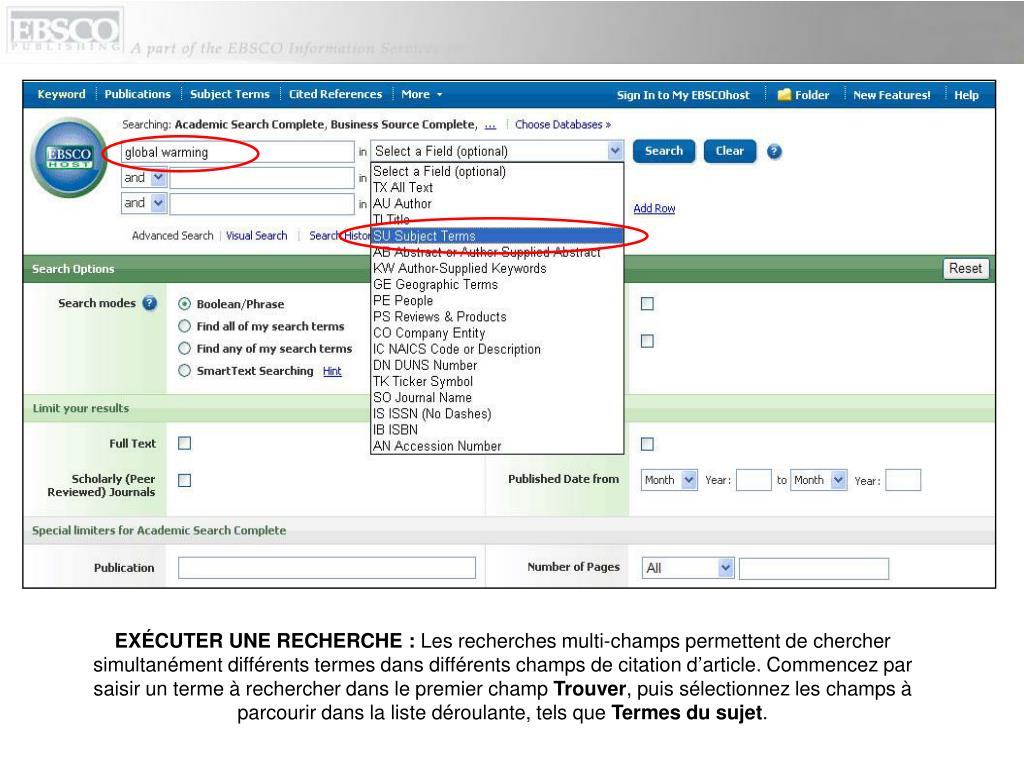Click the third search term field
Image resolution: width=1024 pixels, height=768 pixels.
[x=262, y=203]
